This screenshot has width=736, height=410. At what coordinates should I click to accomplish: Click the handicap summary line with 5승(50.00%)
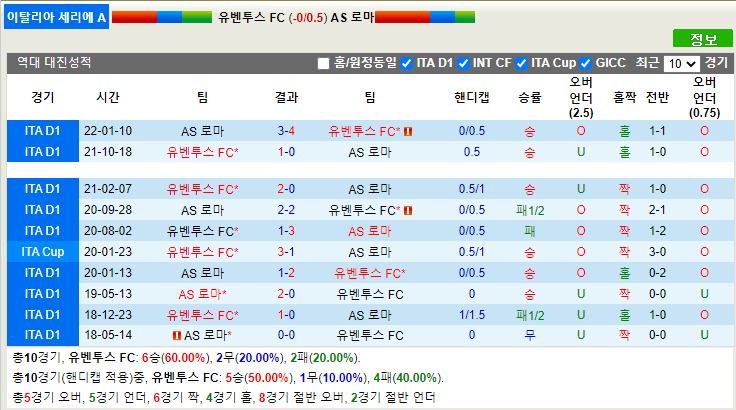(x=228, y=378)
